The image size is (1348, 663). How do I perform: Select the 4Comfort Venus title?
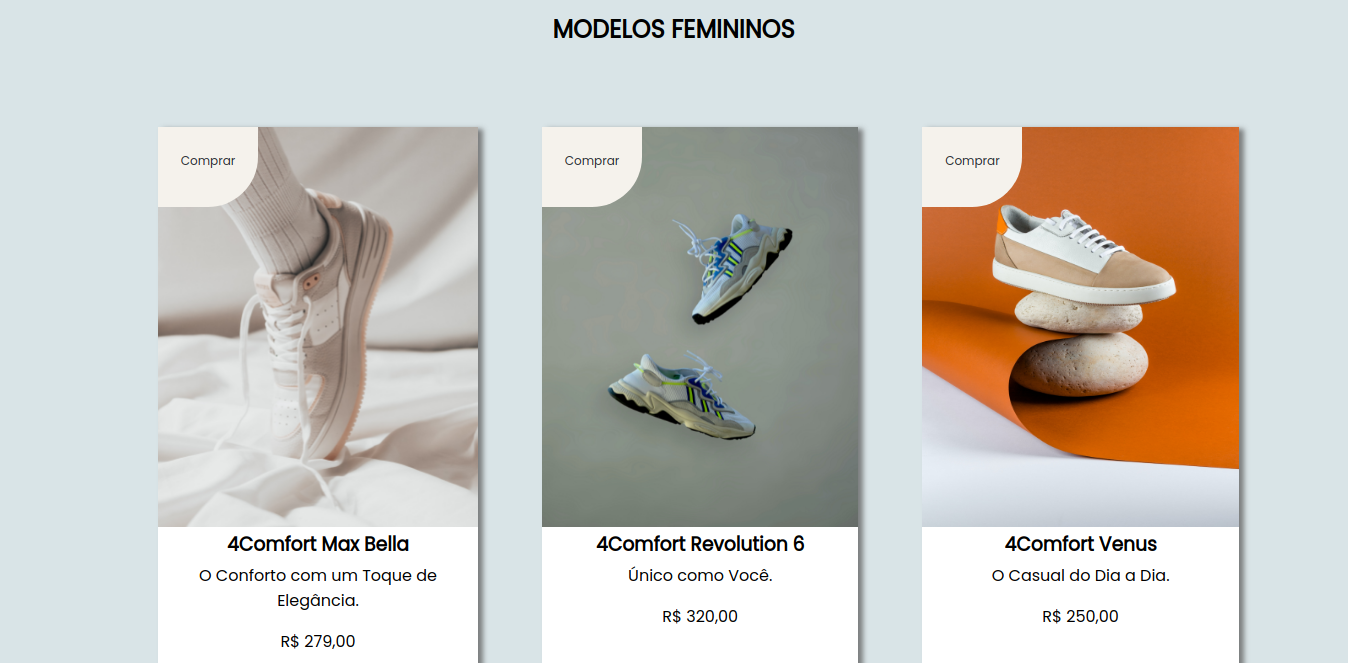click(x=1080, y=544)
